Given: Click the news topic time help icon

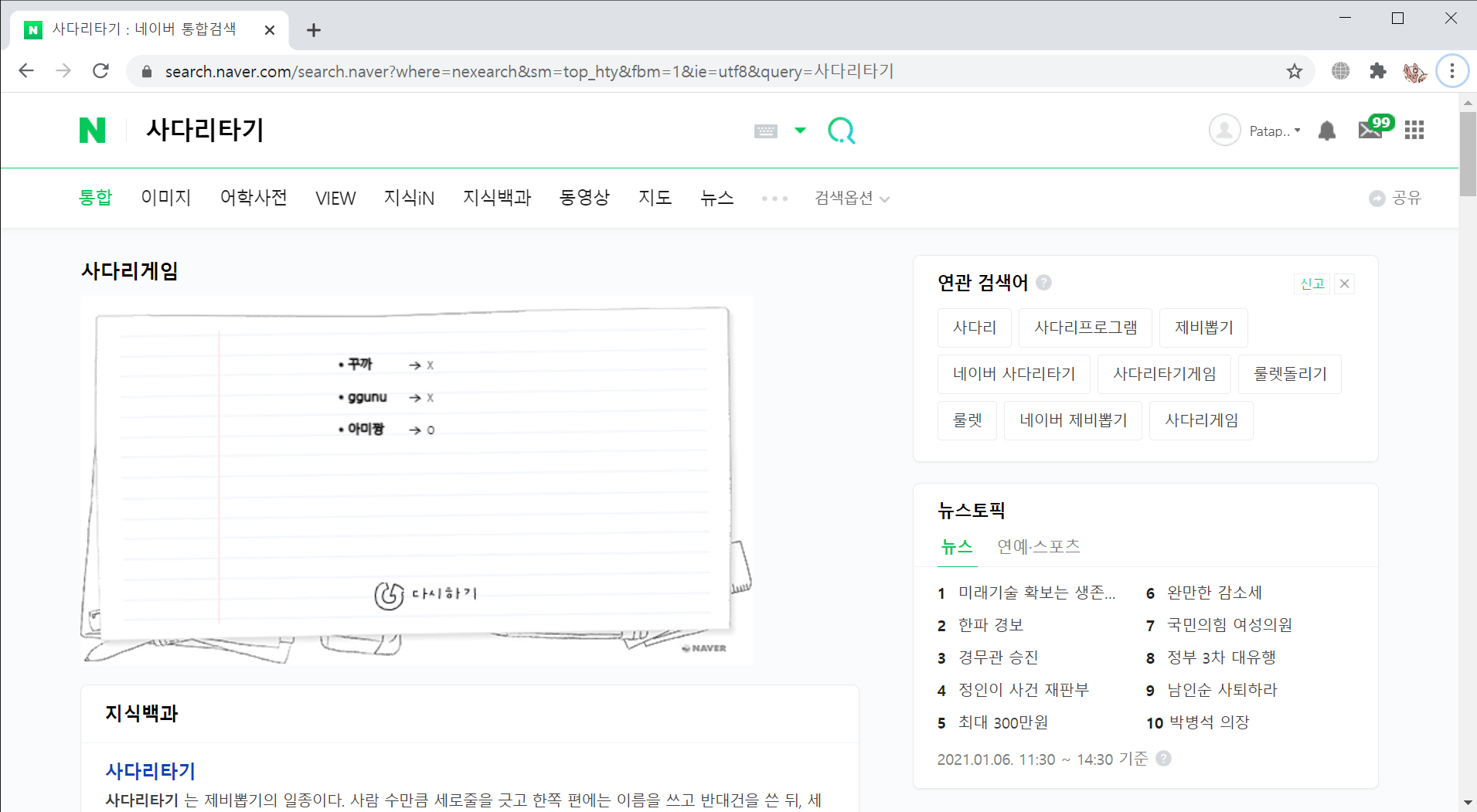Looking at the screenshot, I should (x=1163, y=759).
